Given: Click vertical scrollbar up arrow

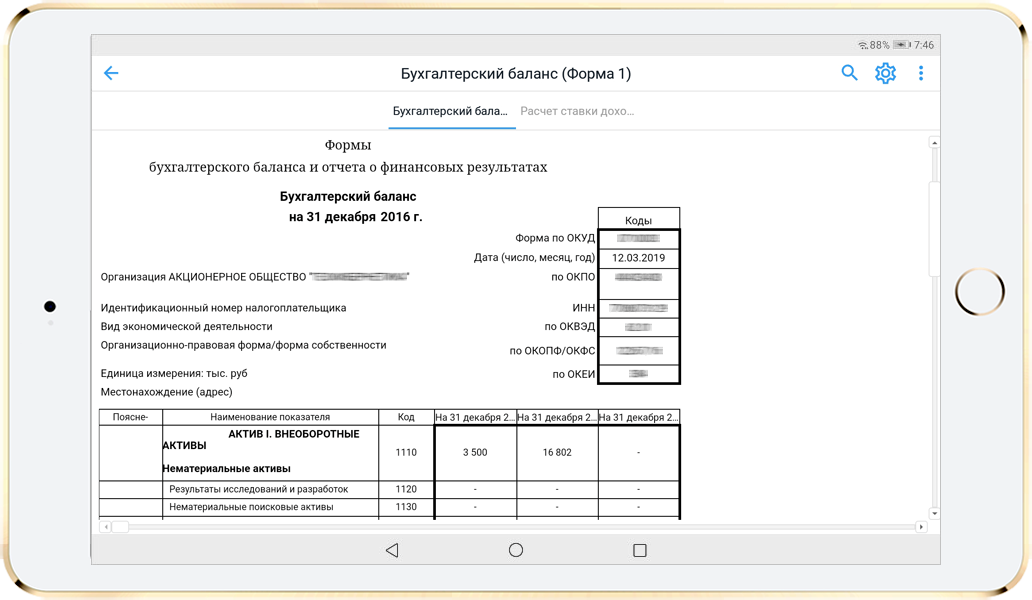Looking at the screenshot, I should tap(934, 143).
